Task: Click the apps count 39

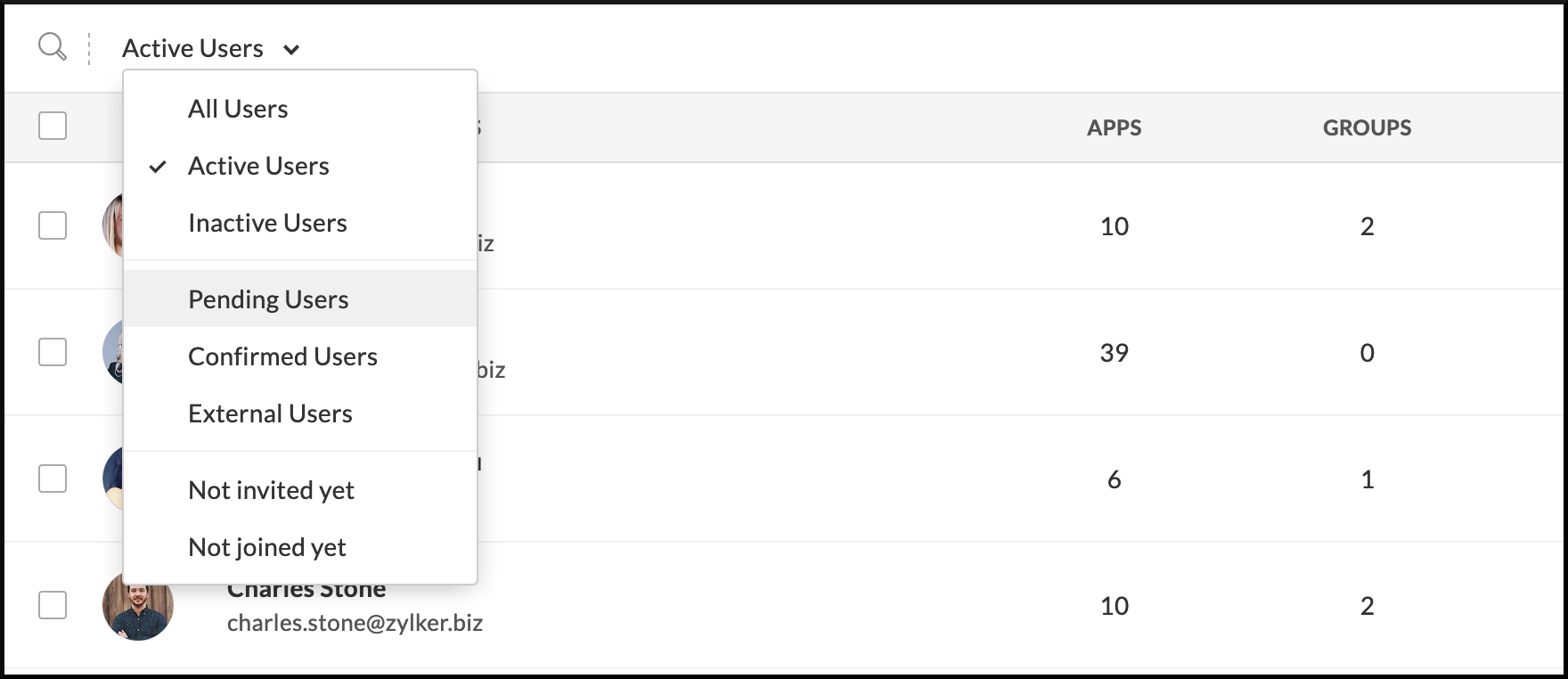Action: pos(1114,353)
